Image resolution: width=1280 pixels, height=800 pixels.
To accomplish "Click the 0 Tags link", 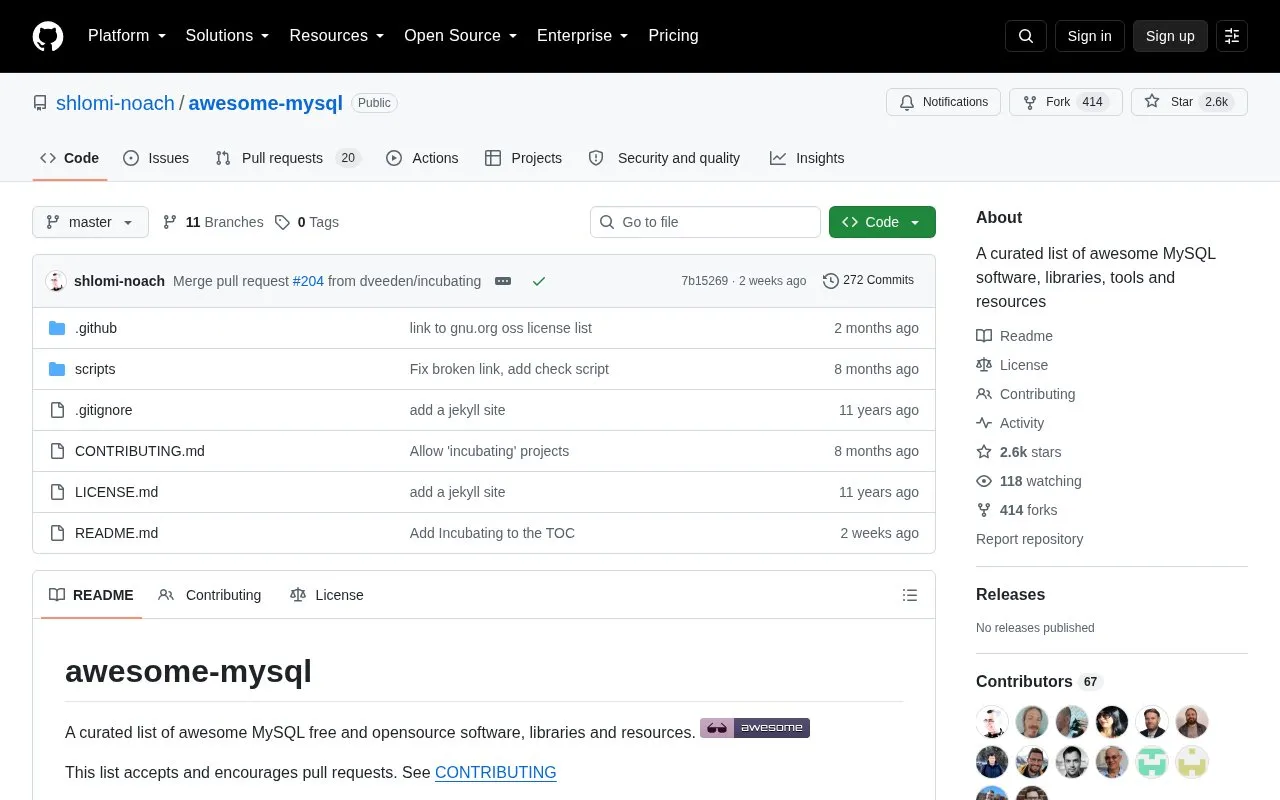I will click(x=307, y=222).
